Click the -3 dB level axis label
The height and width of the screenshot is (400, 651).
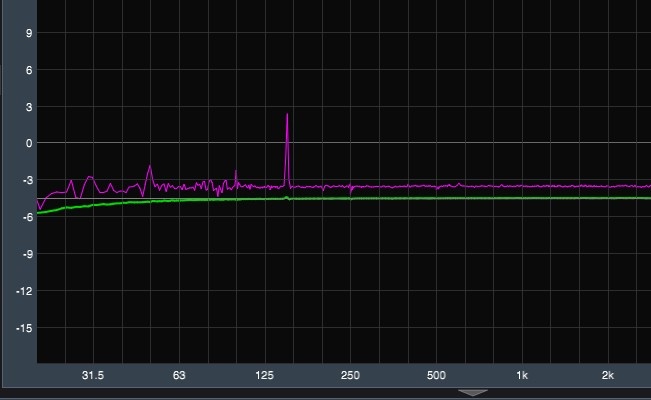[x=27, y=181]
